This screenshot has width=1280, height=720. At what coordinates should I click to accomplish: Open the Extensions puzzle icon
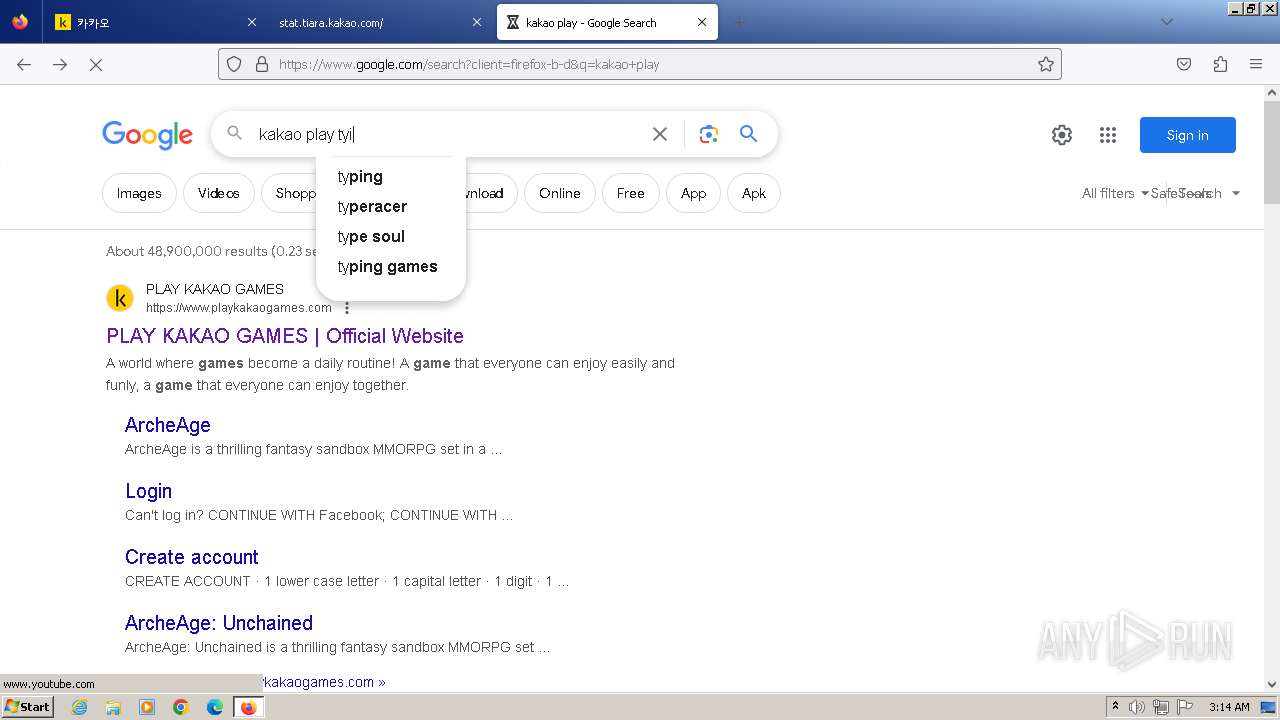(x=1220, y=64)
